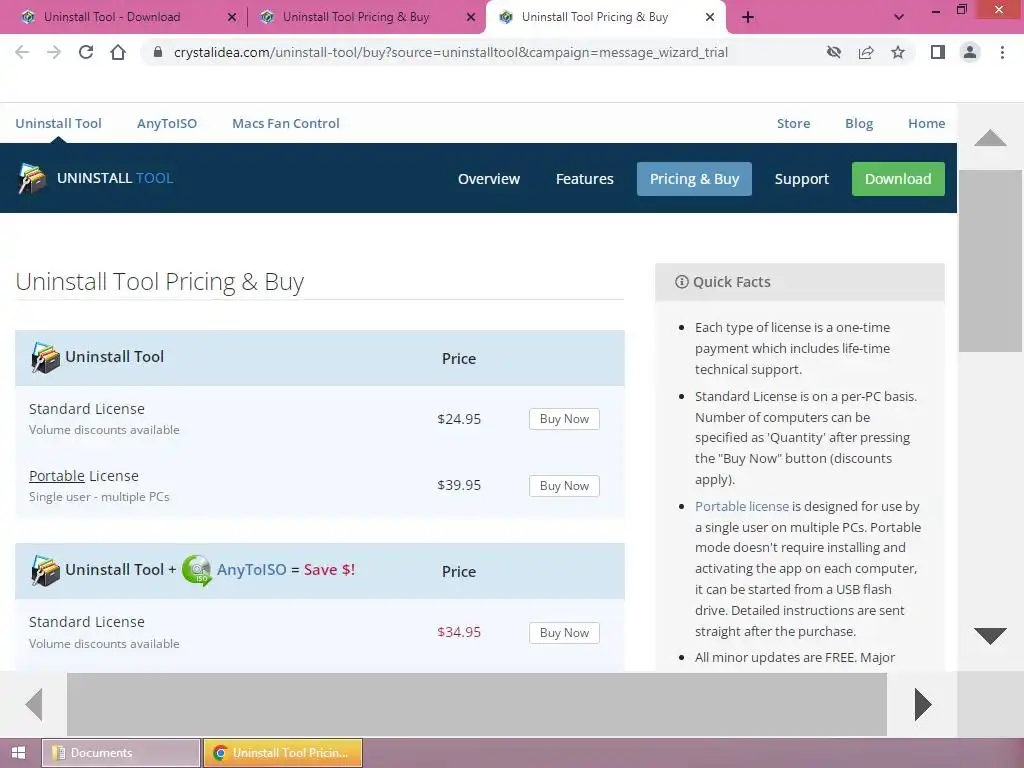1024x768 pixels.
Task: Open a new browser tab
Action: pyautogui.click(x=748, y=17)
